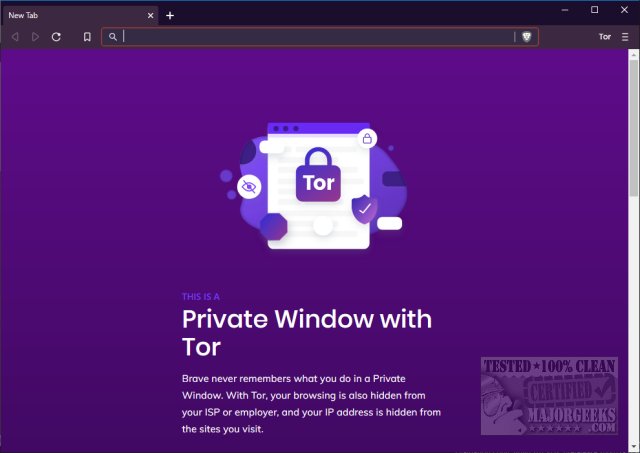Click the small padlock circle in illustration
The width and height of the screenshot is (640, 453).
367,139
